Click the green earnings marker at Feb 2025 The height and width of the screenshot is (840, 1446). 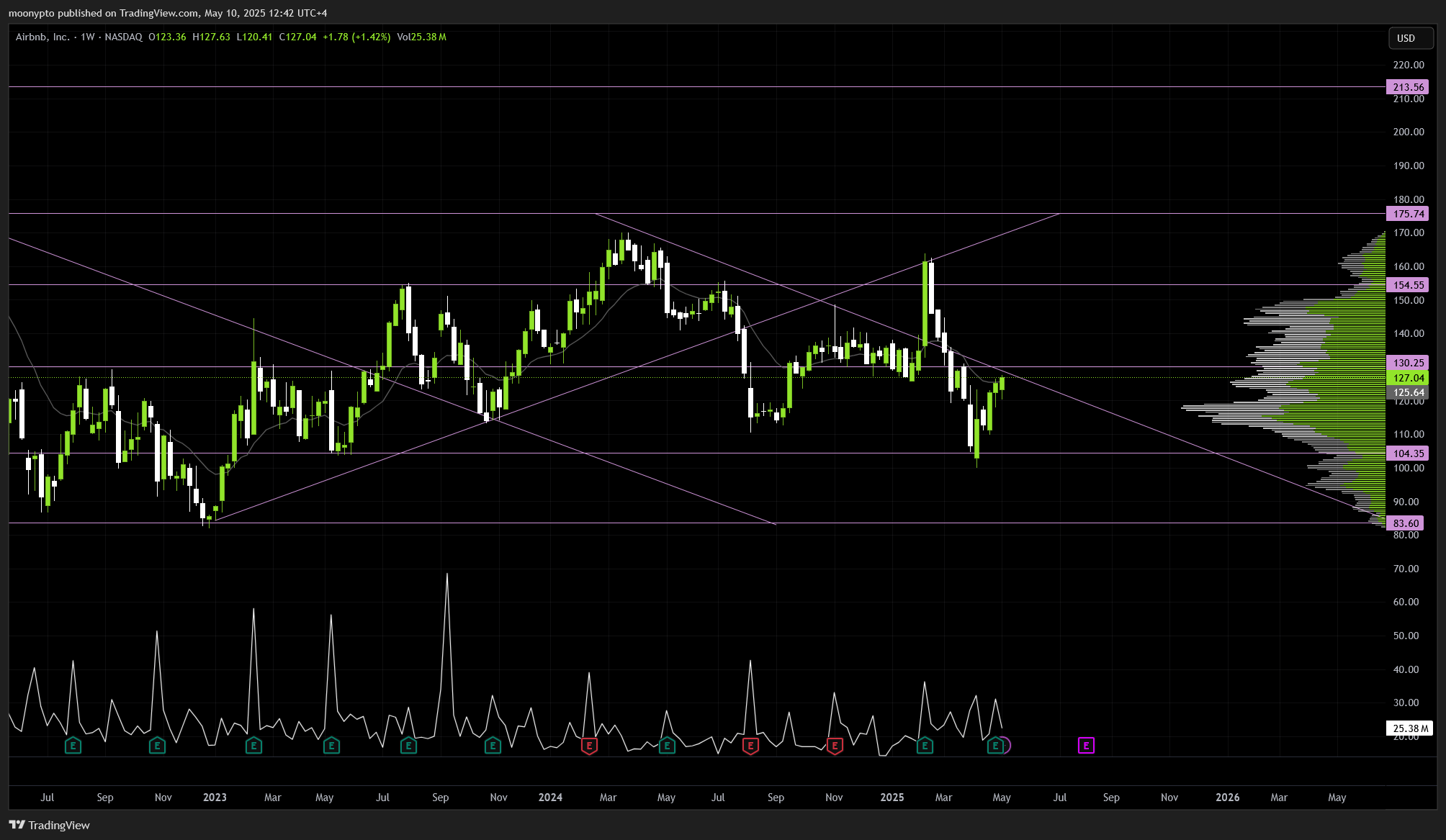pyautogui.click(x=925, y=746)
